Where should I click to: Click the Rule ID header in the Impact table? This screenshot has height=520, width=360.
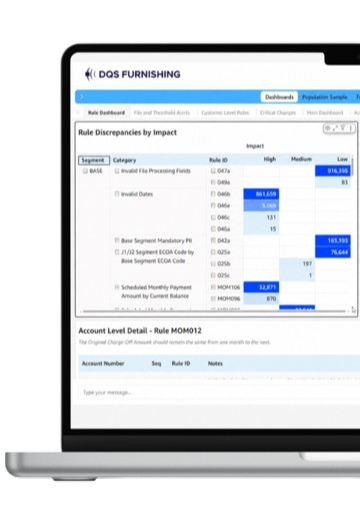pyautogui.click(x=218, y=160)
